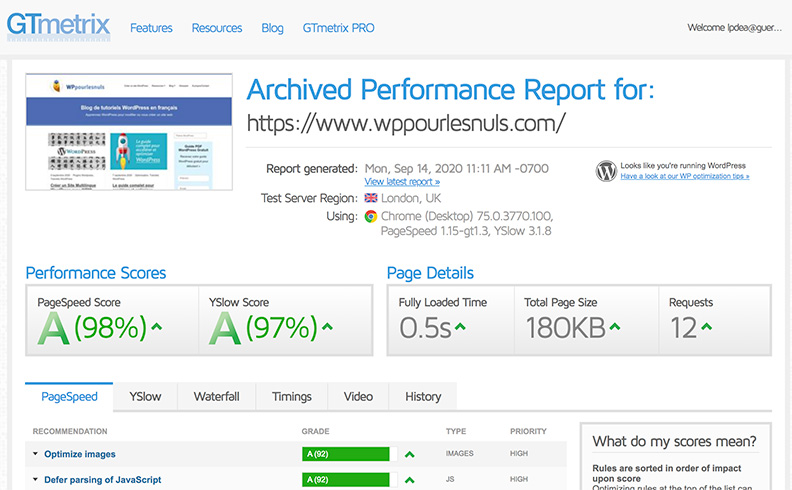Screen dimensions: 792x490
Task: Click IMAGES type in Optimize images row
Action: [x=459, y=454]
